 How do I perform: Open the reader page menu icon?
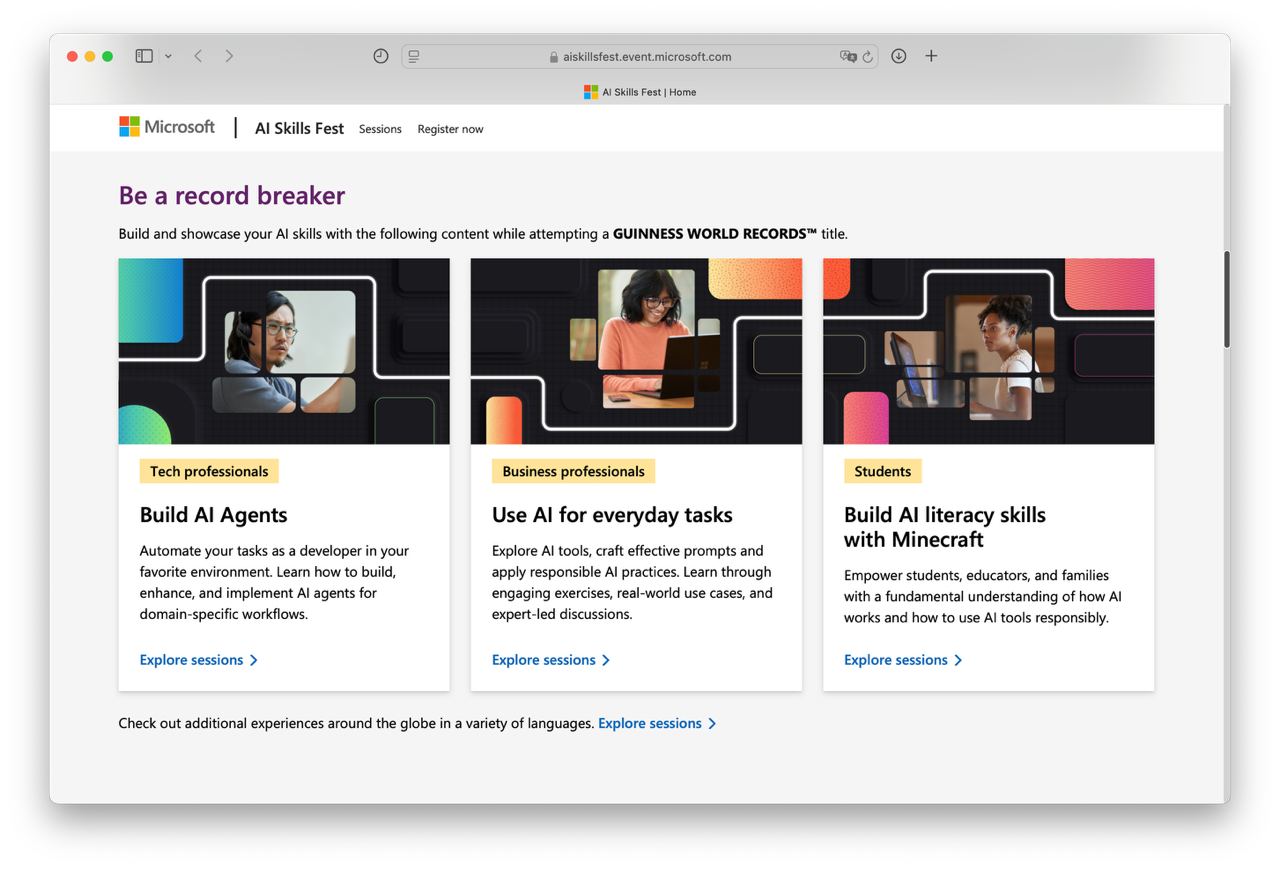414,57
